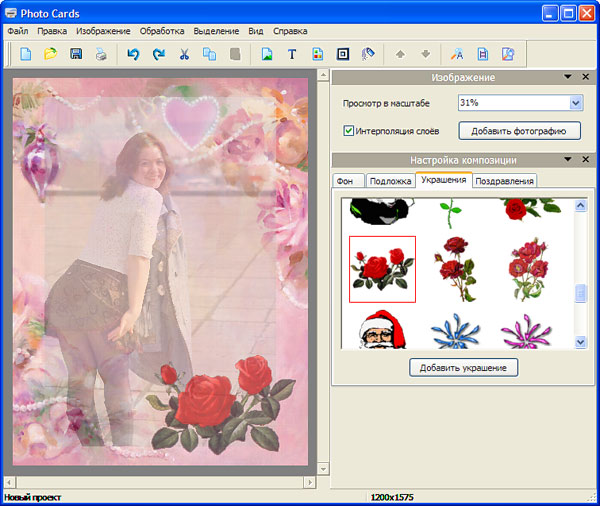The image size is (600, 506).
Task: Click the New project toolbar icon
Action: point(26,54)
